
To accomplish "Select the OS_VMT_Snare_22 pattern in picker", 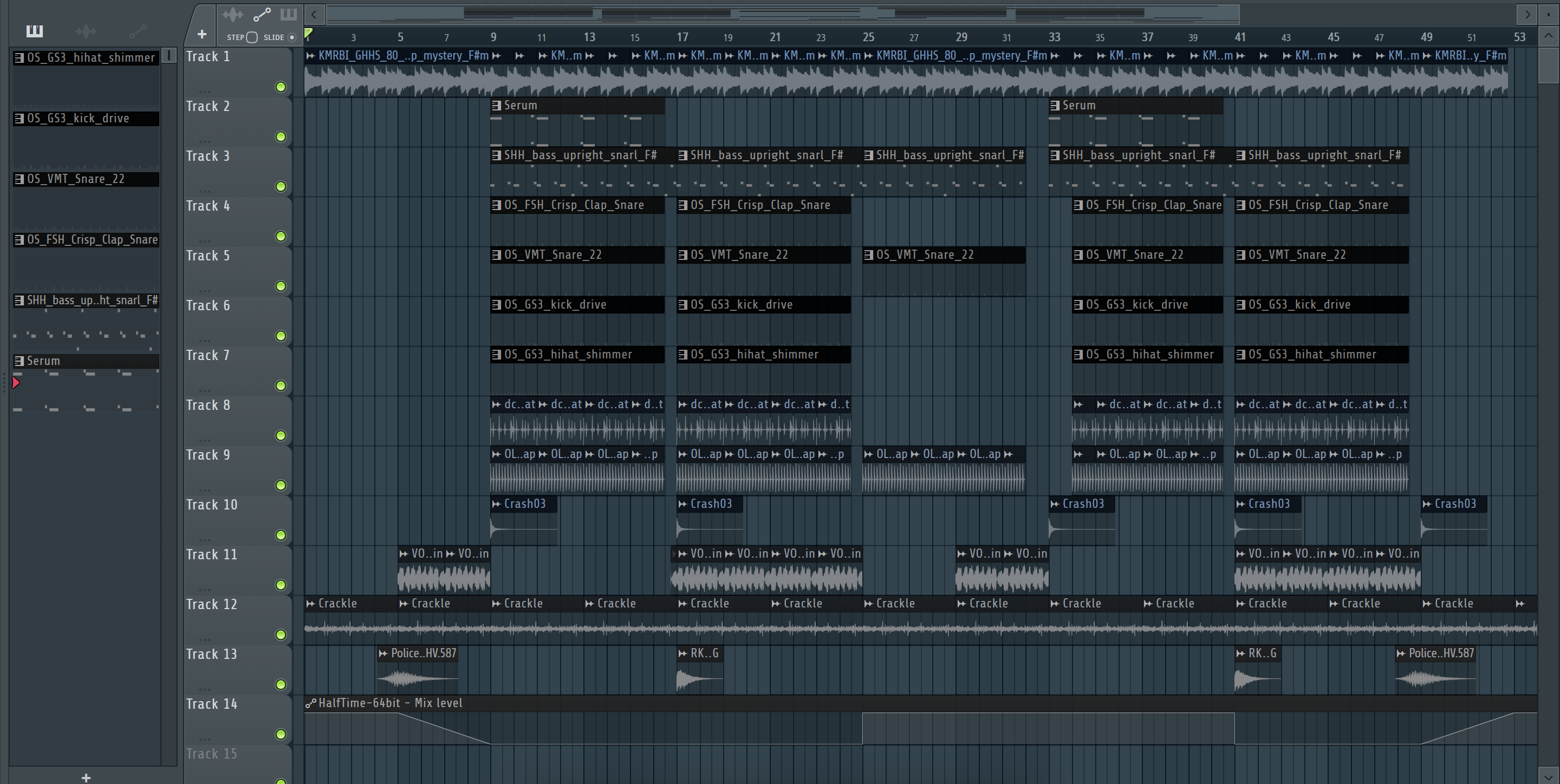I will click(86, 179).
